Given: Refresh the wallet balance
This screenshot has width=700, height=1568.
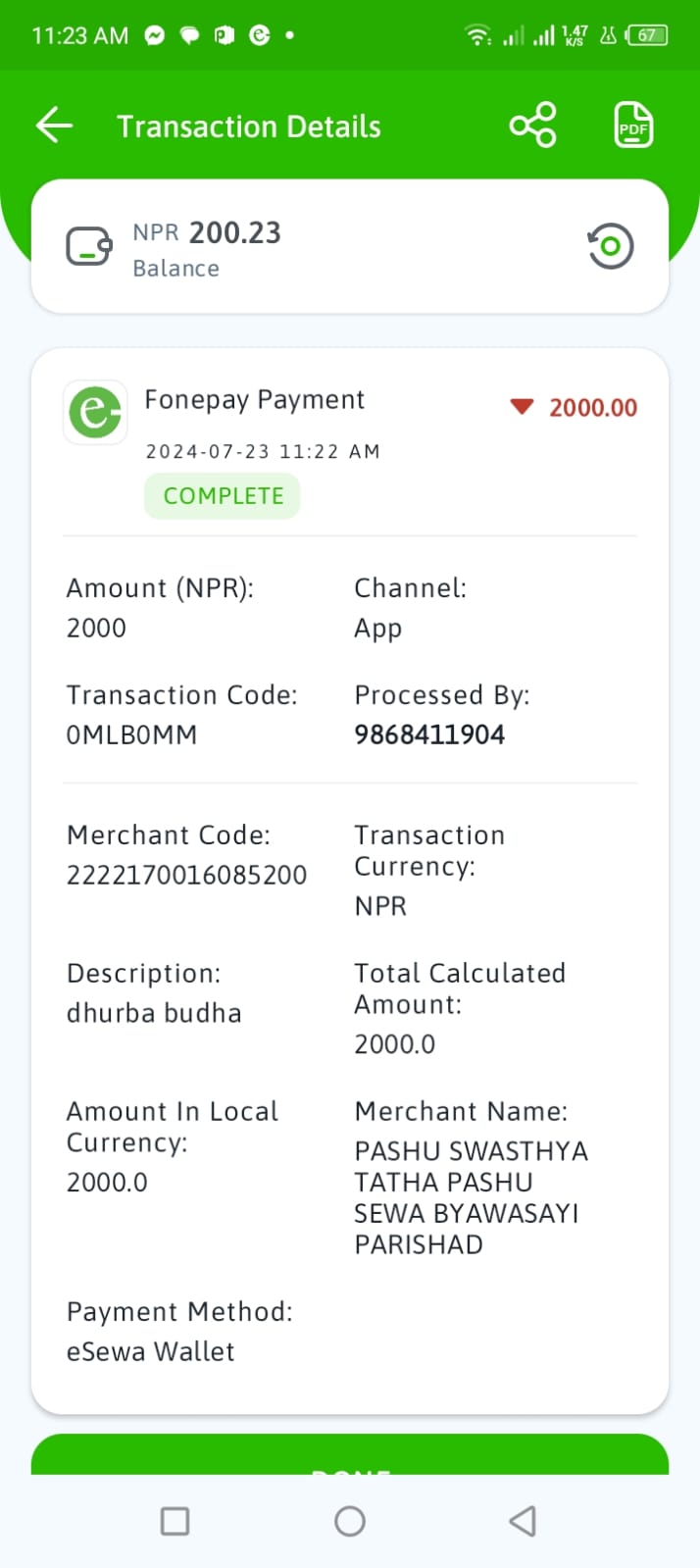Looking at the screenshot, I should [610, 246].
